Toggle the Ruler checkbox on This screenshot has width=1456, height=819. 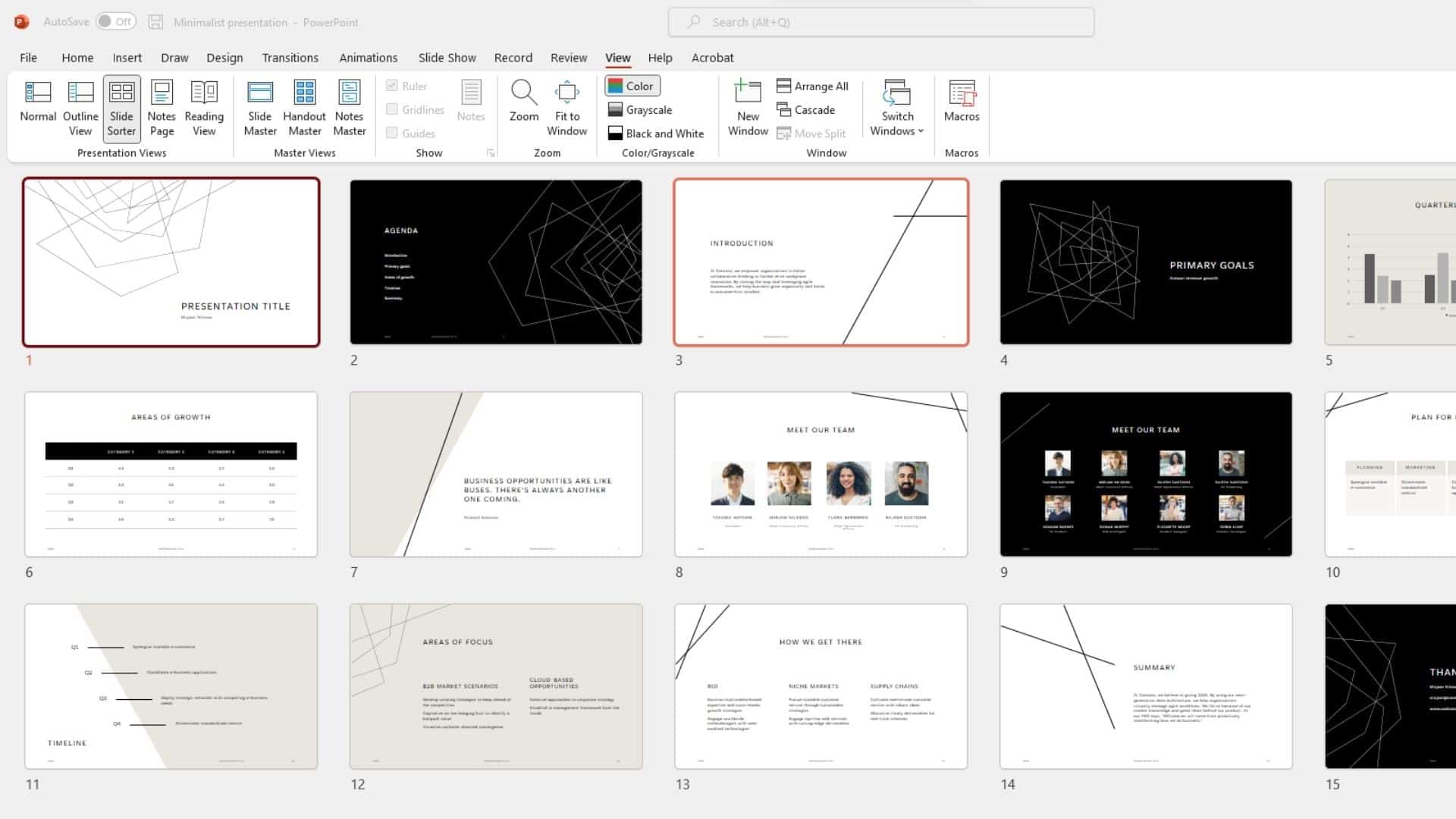coord(392,86)
